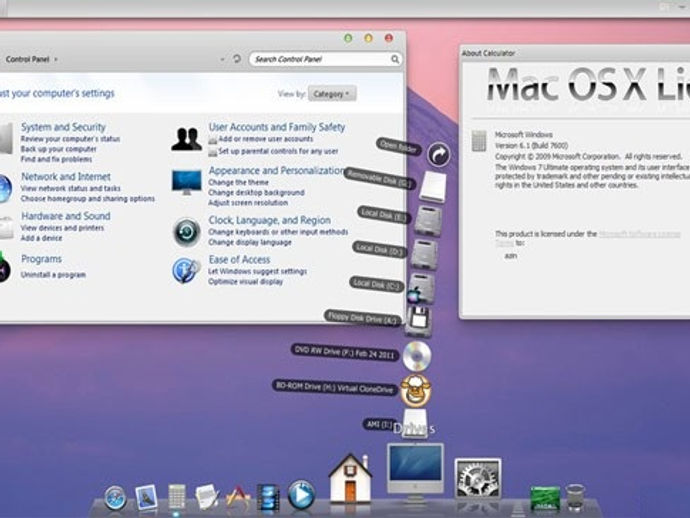Click 'Change display language' link

coord(250,242)
